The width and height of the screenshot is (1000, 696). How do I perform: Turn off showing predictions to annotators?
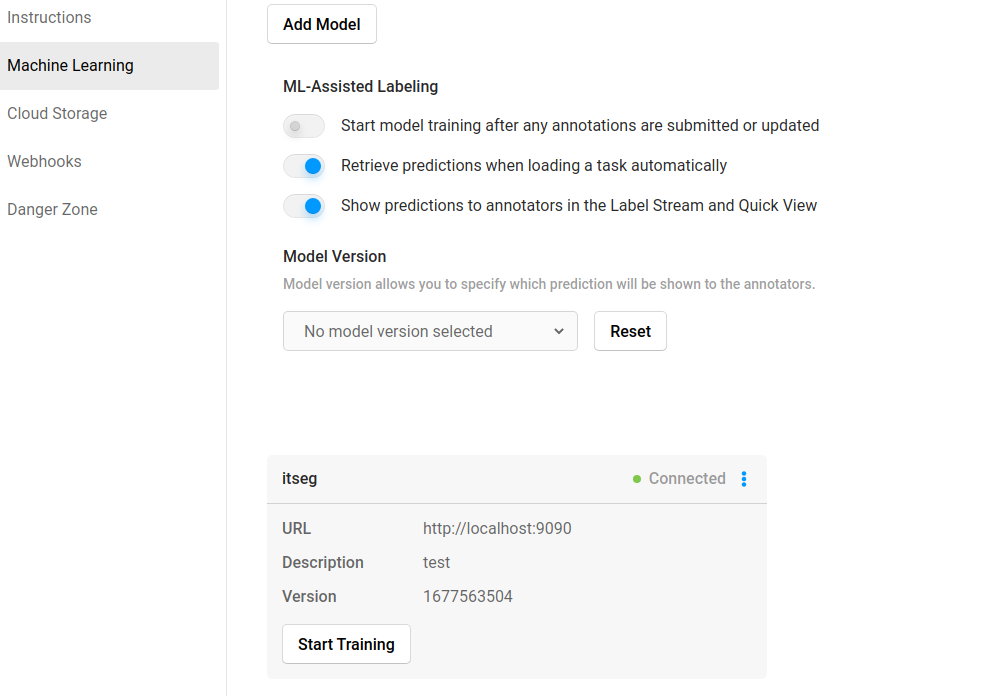(x=304, y=206)
